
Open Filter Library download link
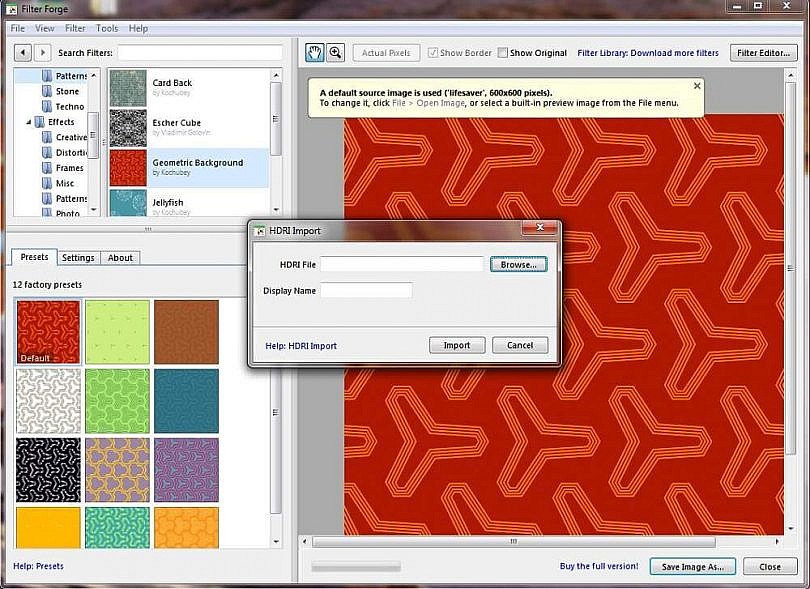[648, 53]
